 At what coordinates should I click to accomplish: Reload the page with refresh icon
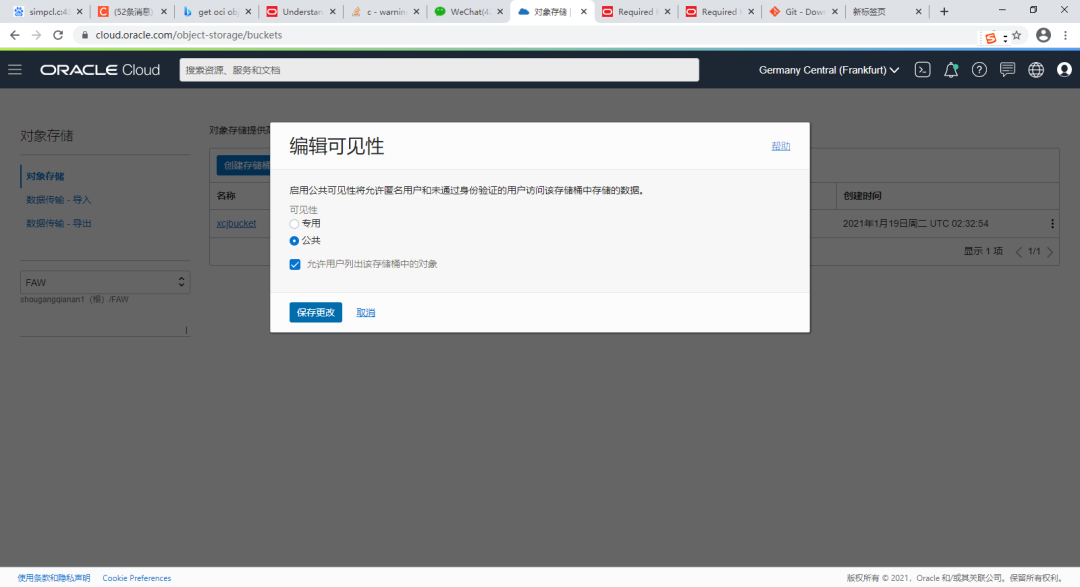58,35
